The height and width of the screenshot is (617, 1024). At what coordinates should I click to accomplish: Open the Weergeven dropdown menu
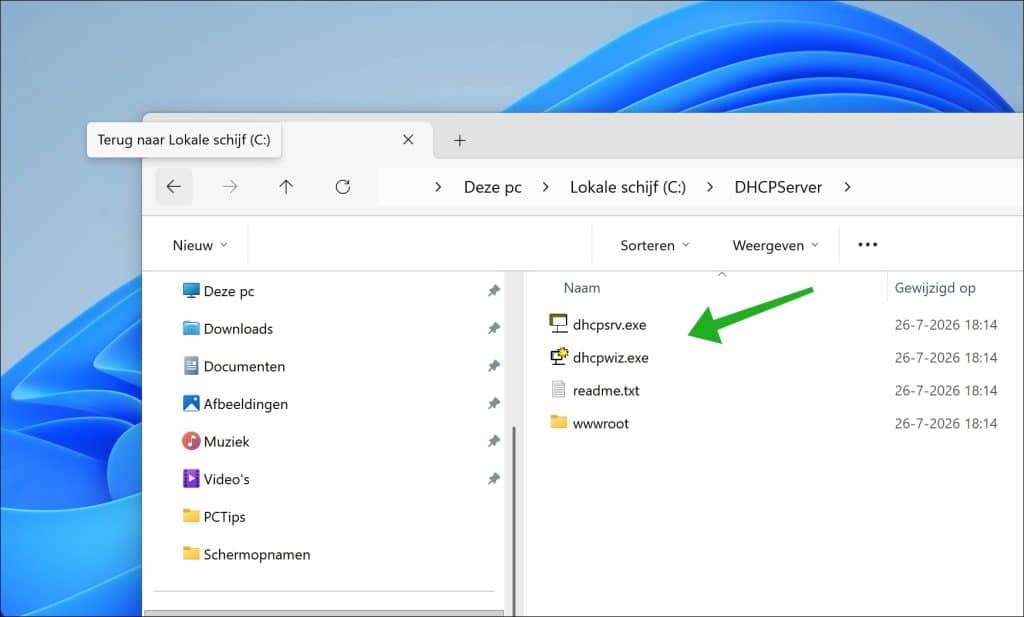click(775, 245)
